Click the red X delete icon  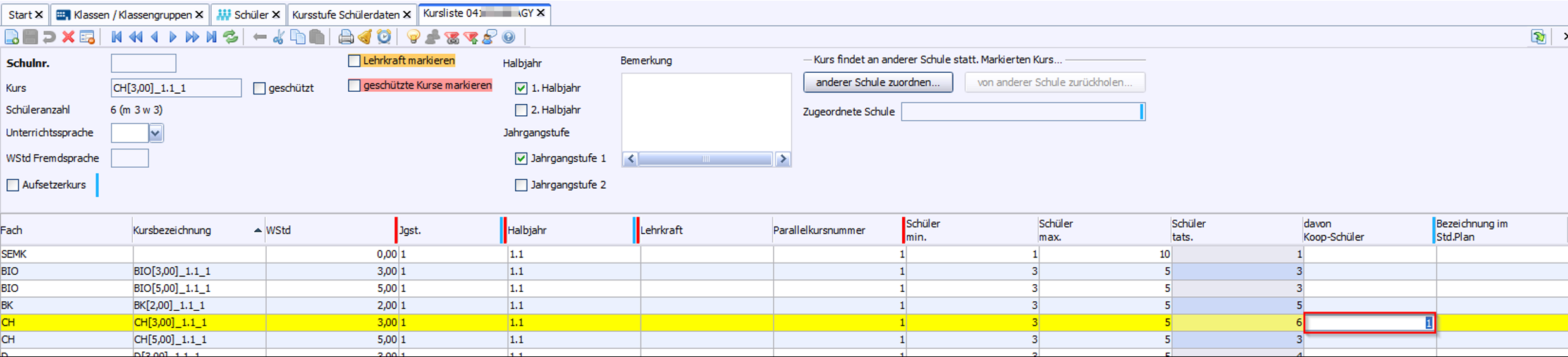point(68,37)
